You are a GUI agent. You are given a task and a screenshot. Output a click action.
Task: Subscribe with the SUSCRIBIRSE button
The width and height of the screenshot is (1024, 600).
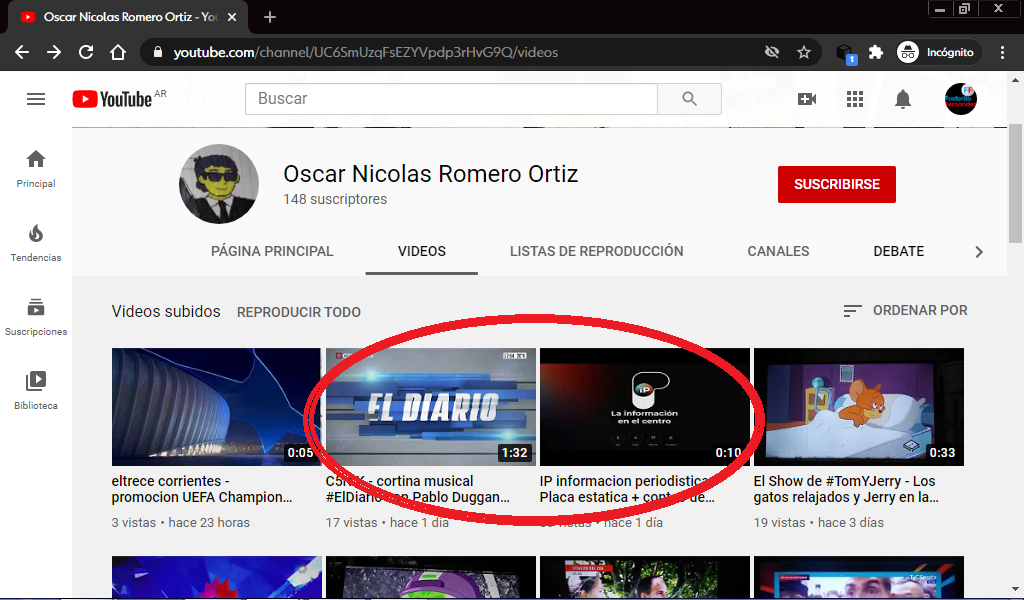[x=837, y=184]
